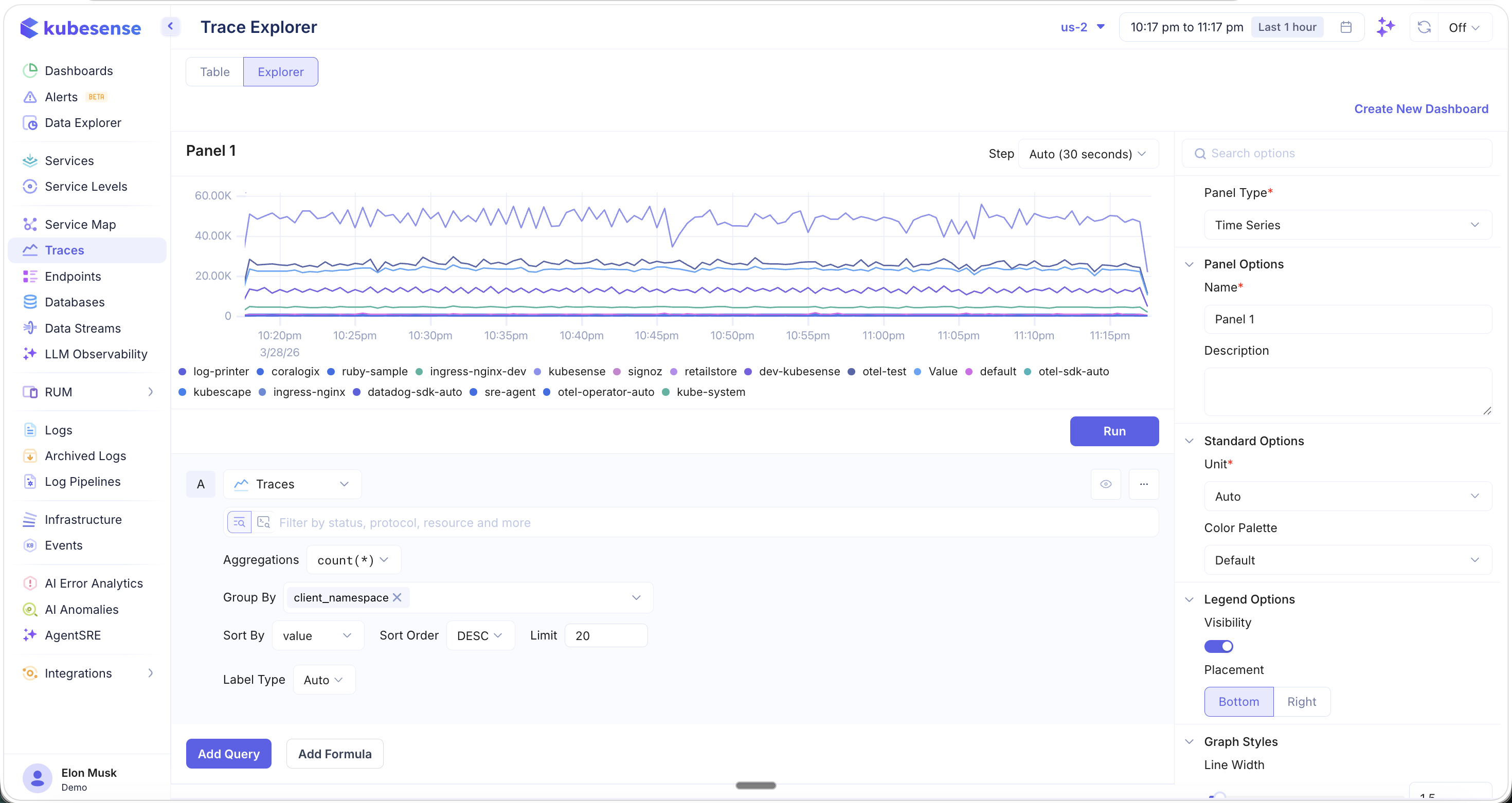The height and width of the screenshot is (803, 1512).
Task: Open the Step interval dropdown
Action: pyautogui.click(x=1088, y=154)
